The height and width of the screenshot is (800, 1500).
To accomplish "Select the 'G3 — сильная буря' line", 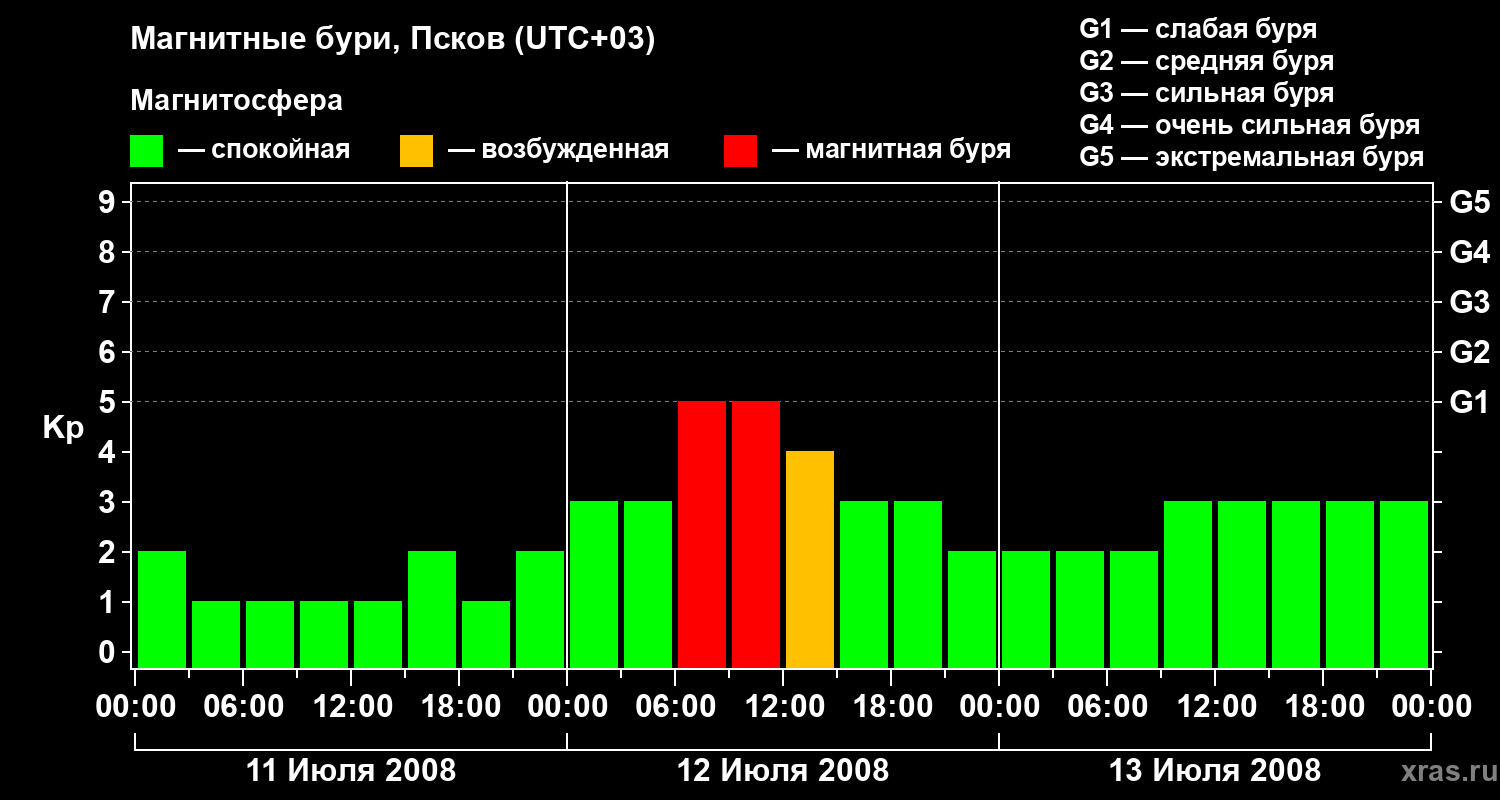I will (x=1207, y=93).
